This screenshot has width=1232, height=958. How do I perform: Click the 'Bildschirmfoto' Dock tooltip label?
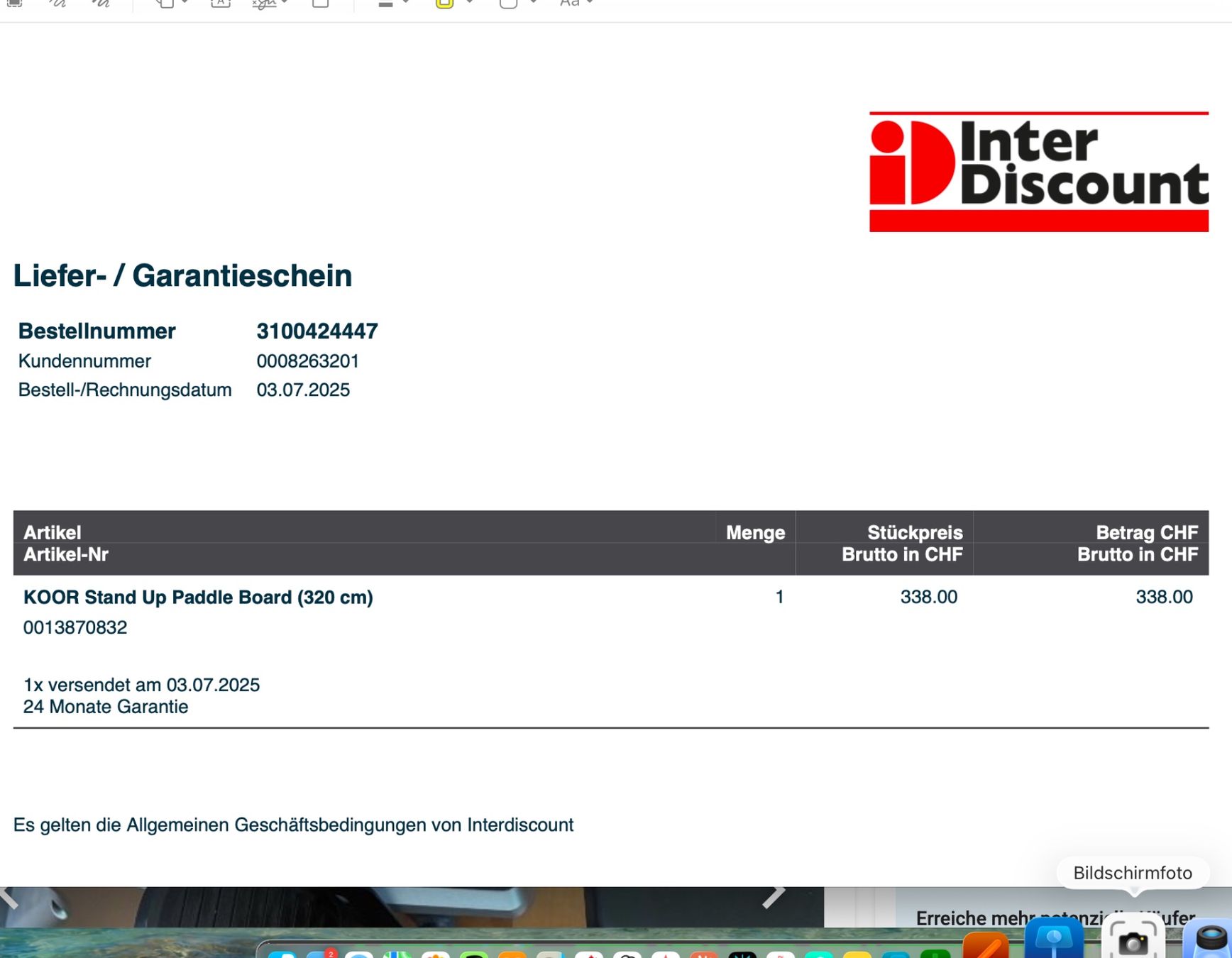point(1133,873)
